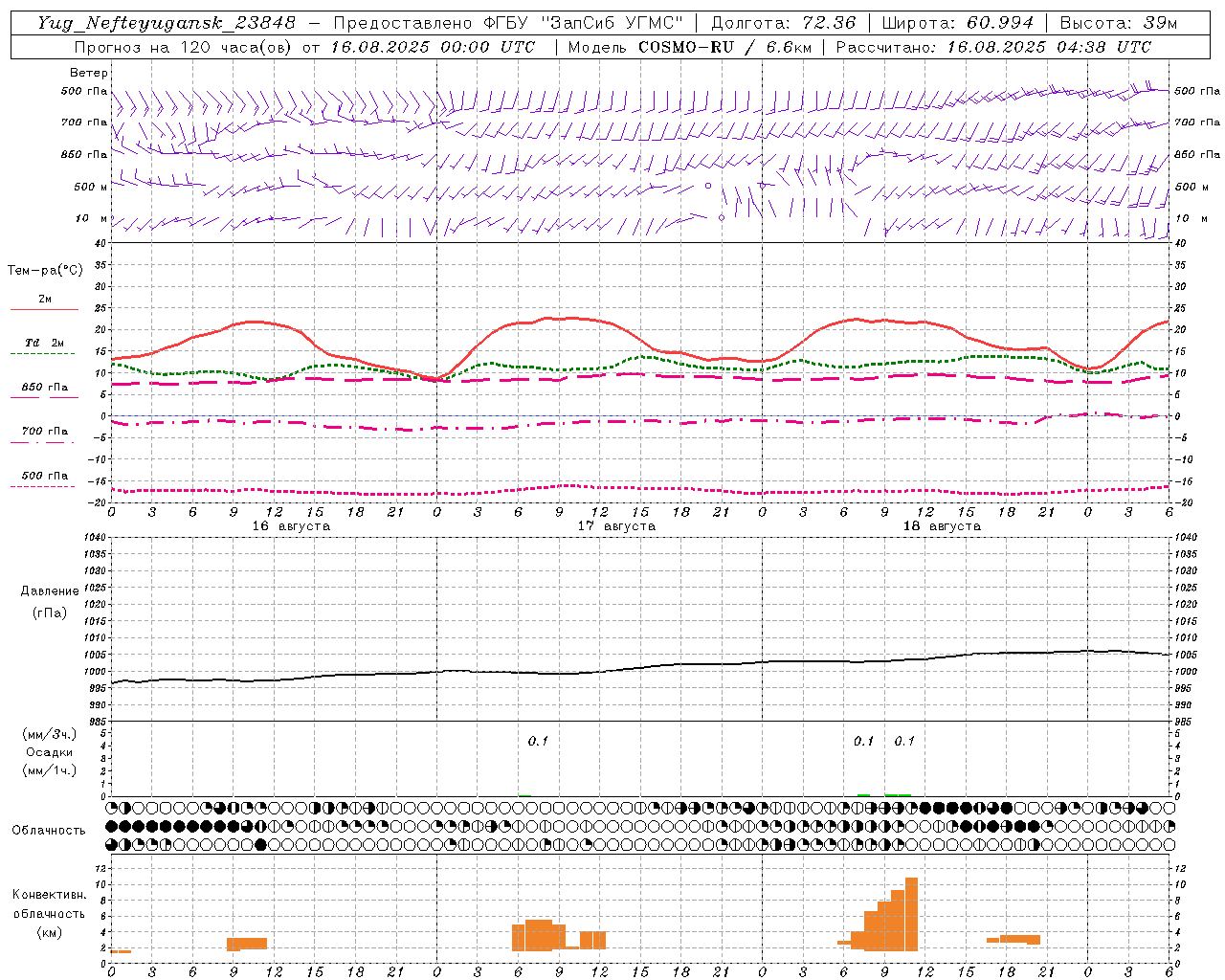Viewport: 1225px width, 980px height.
Task: Click the Широта: 60.994 value
Action: (958, 23)
